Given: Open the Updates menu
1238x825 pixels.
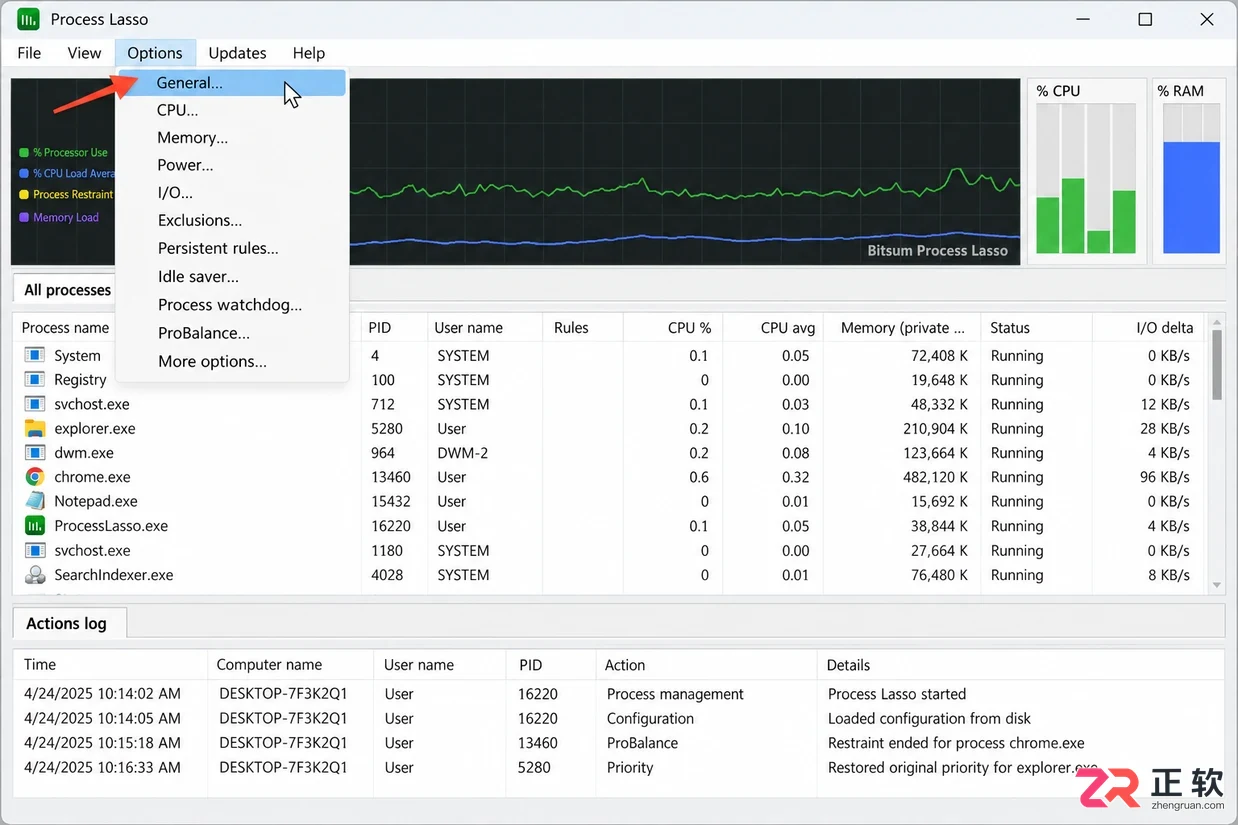Looking at the screenshot, I should (x=237, y=53).
